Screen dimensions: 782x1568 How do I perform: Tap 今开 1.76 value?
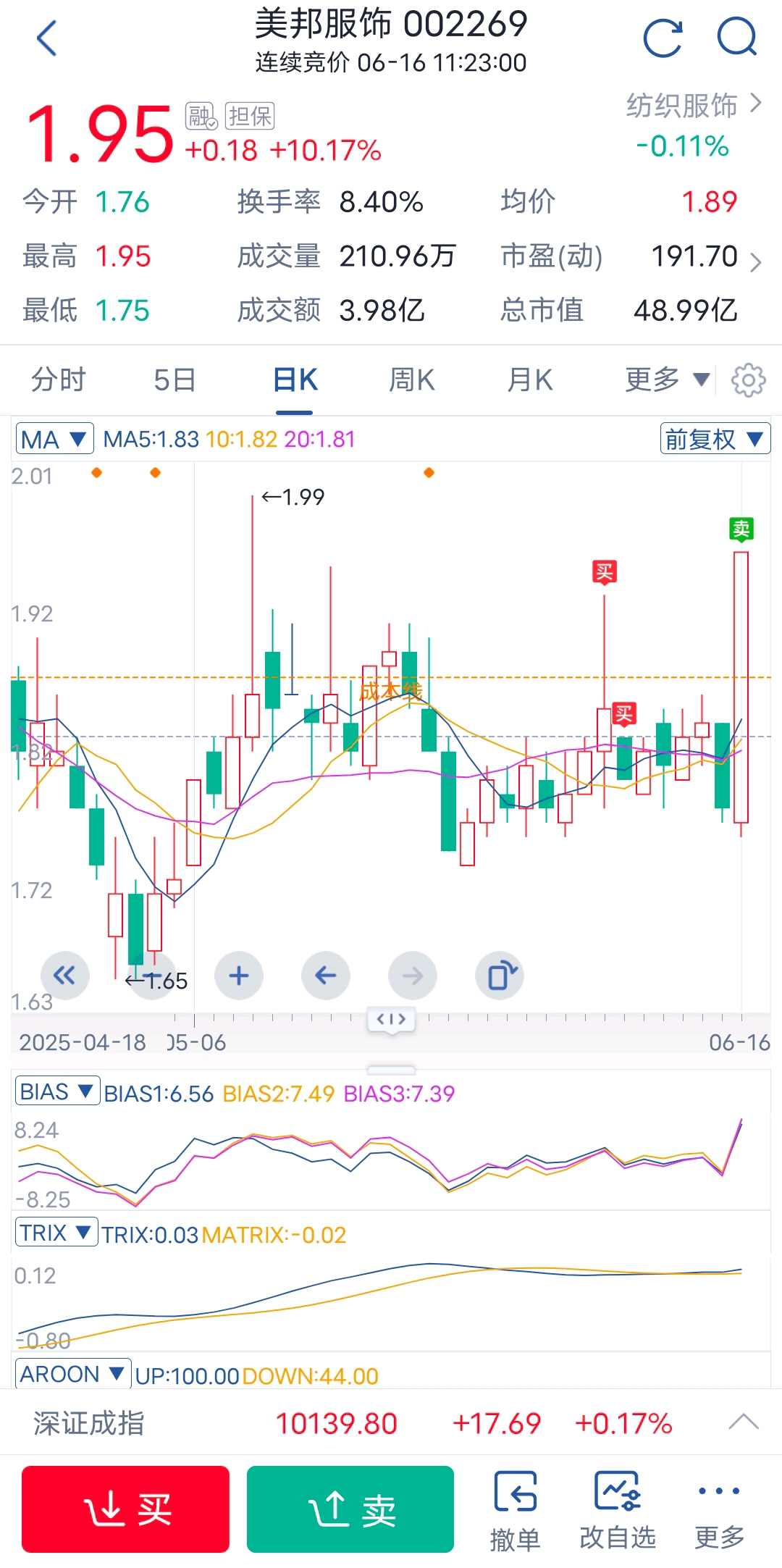coord(122,202)
